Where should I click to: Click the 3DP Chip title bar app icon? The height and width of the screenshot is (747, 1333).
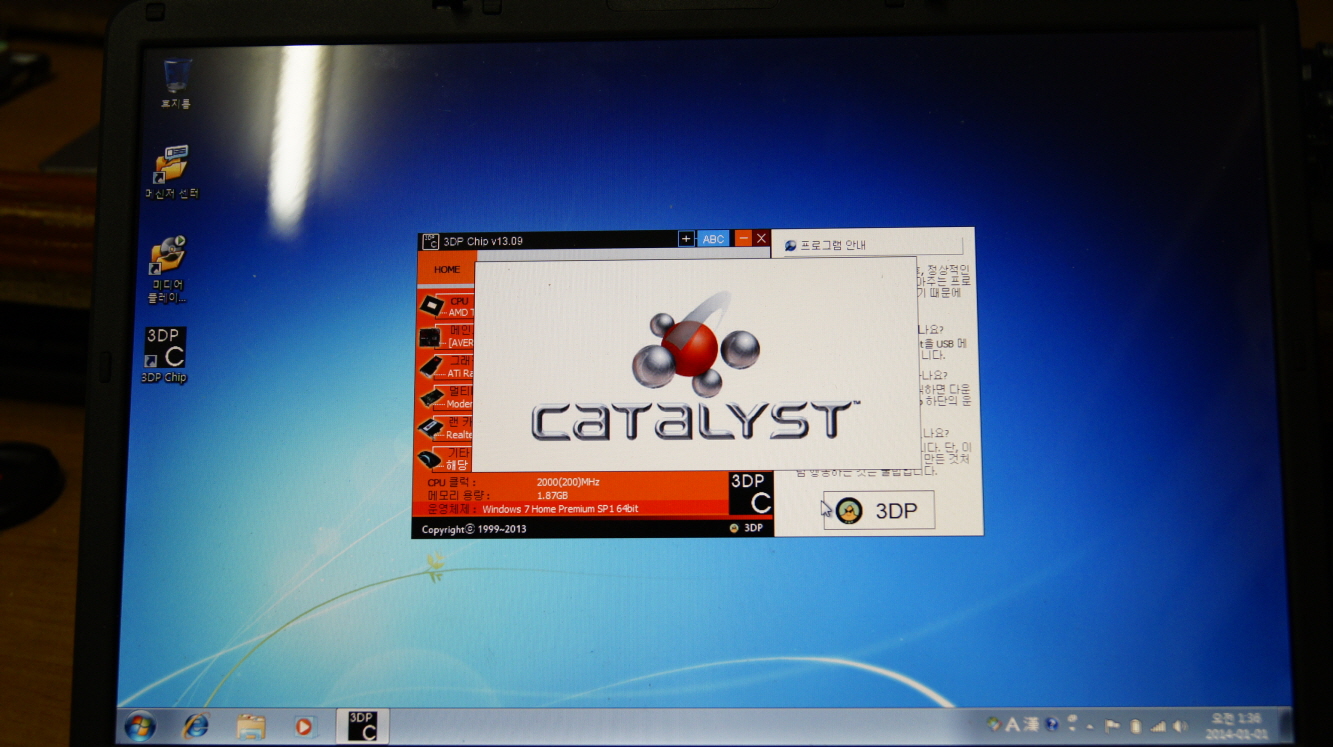[x=430, y=240]
